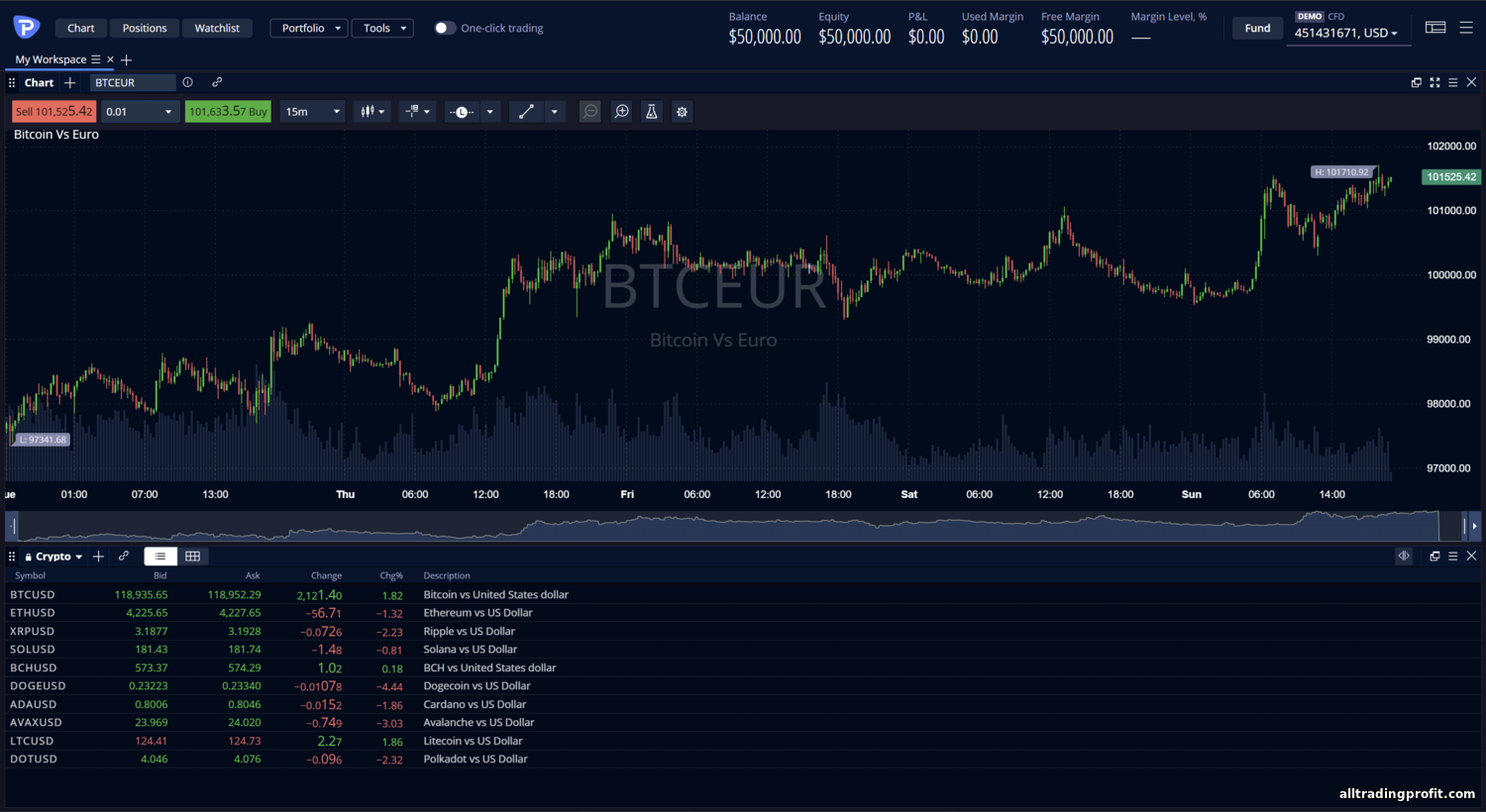
Task: Select the ETHUSD row in watchlist
Action: (x=33, y=613)
